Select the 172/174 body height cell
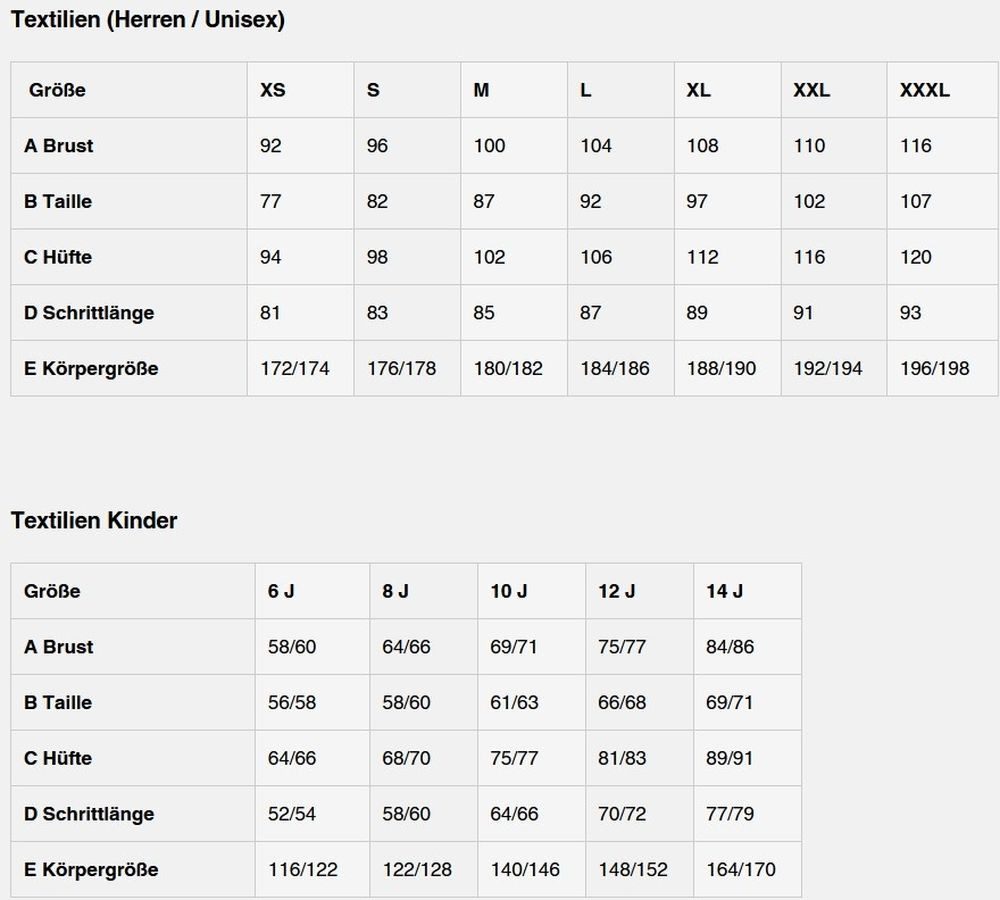This screenshot has width=1000, height=900. pyautogui.click(x=295, y=368)
